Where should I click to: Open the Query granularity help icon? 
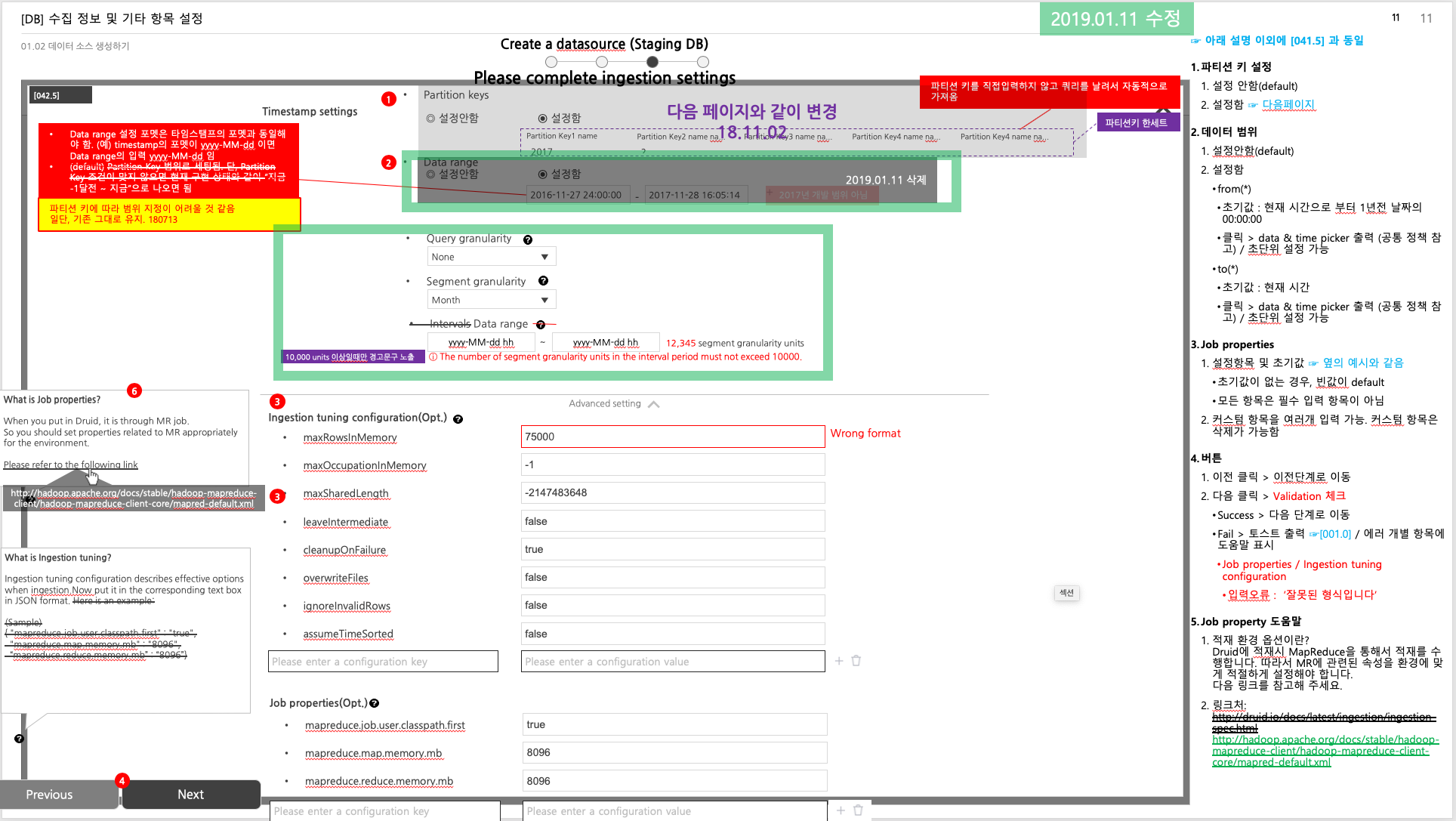point(528,239)
